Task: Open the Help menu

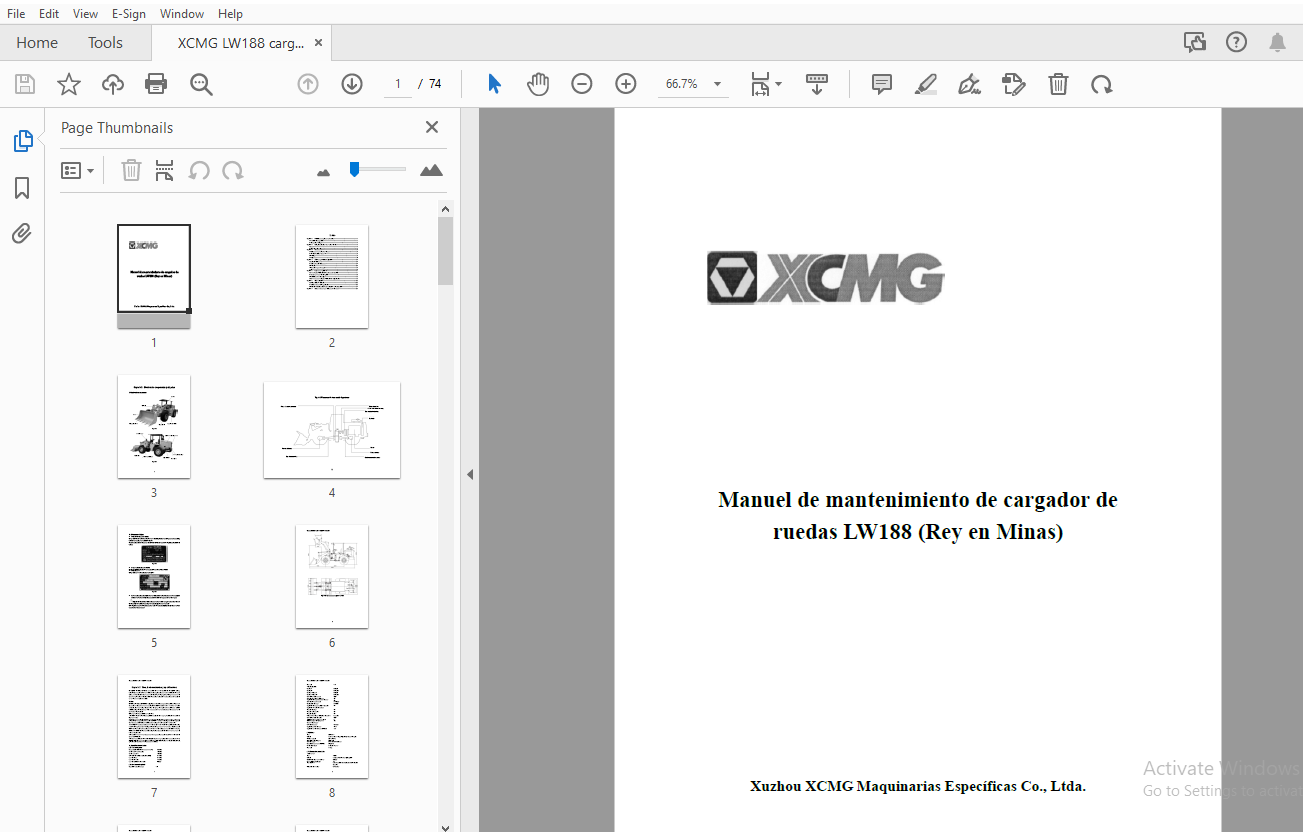Action: click(231, 13)
